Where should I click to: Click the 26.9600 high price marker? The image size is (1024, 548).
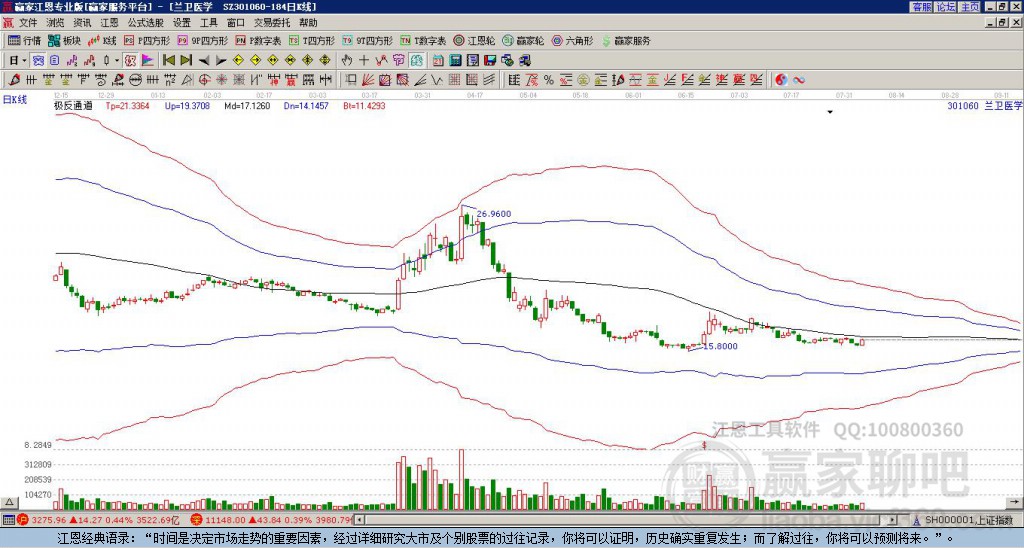click(x=494, y=214)
